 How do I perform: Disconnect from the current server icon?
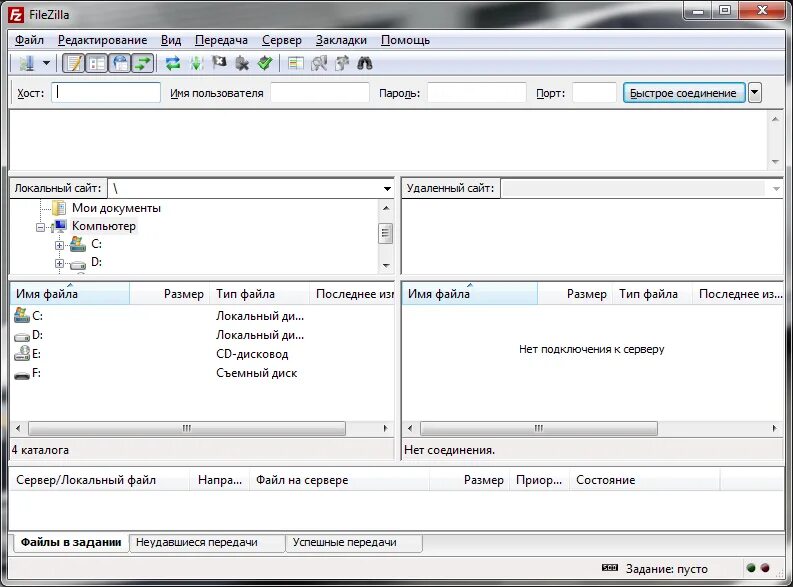[242, 63]
